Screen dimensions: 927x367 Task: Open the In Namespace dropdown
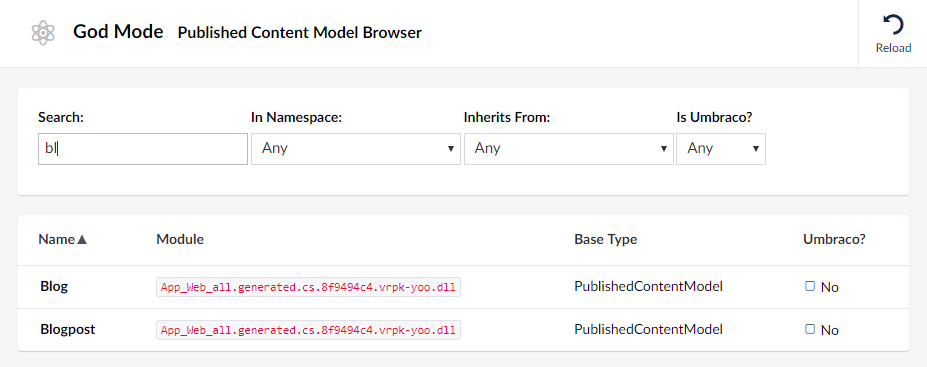point(355,148)
